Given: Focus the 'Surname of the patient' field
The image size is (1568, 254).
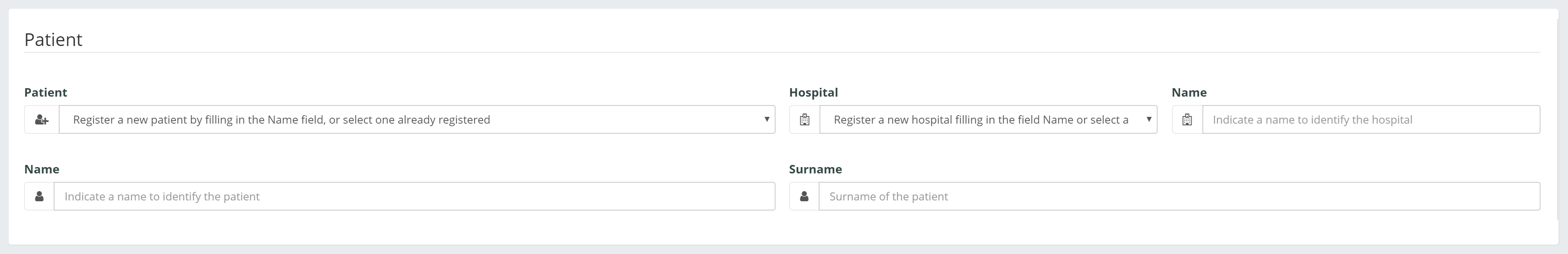Looking at the screenshot, I should [1179, 196].
